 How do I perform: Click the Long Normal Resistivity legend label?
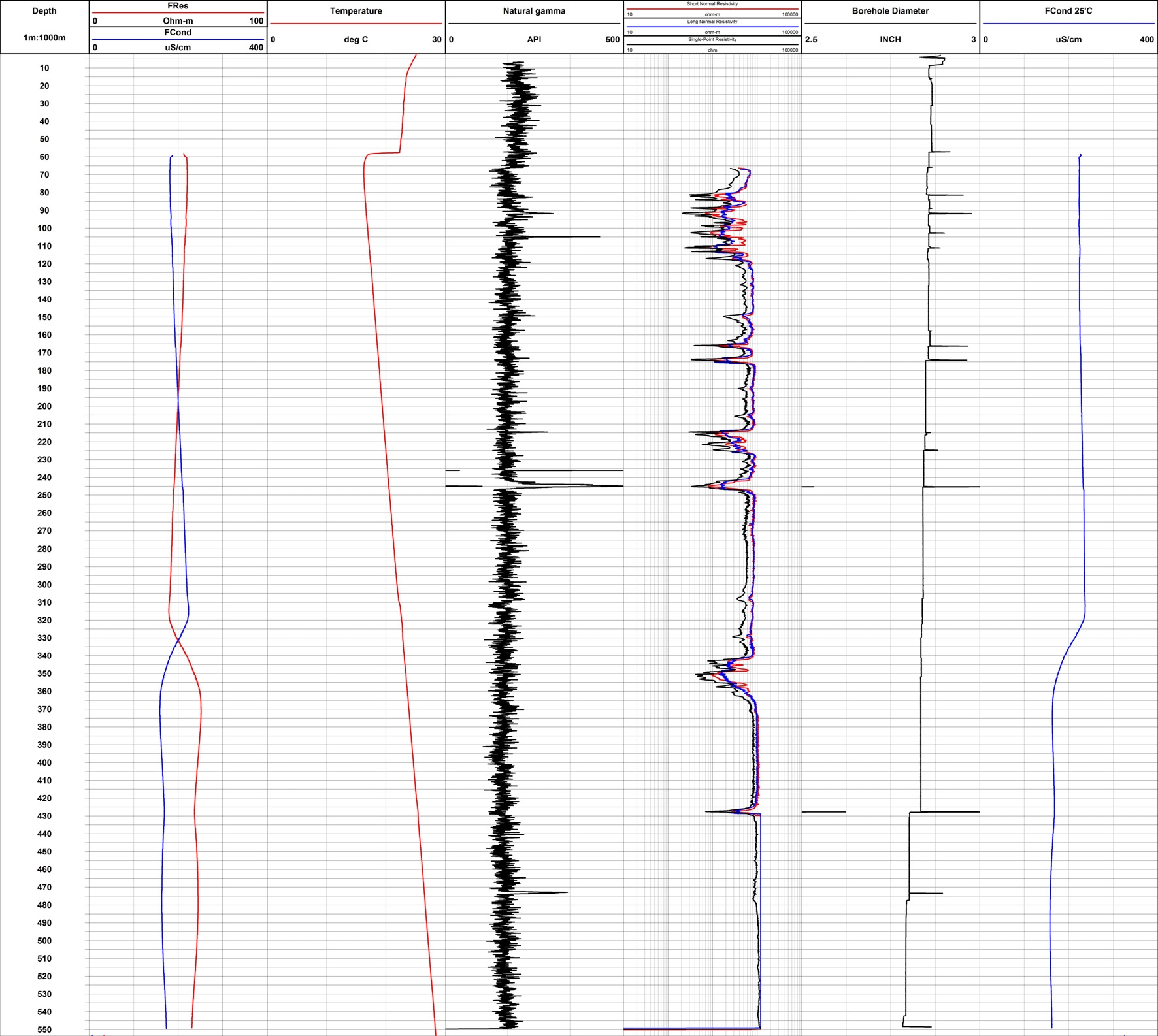712,22
